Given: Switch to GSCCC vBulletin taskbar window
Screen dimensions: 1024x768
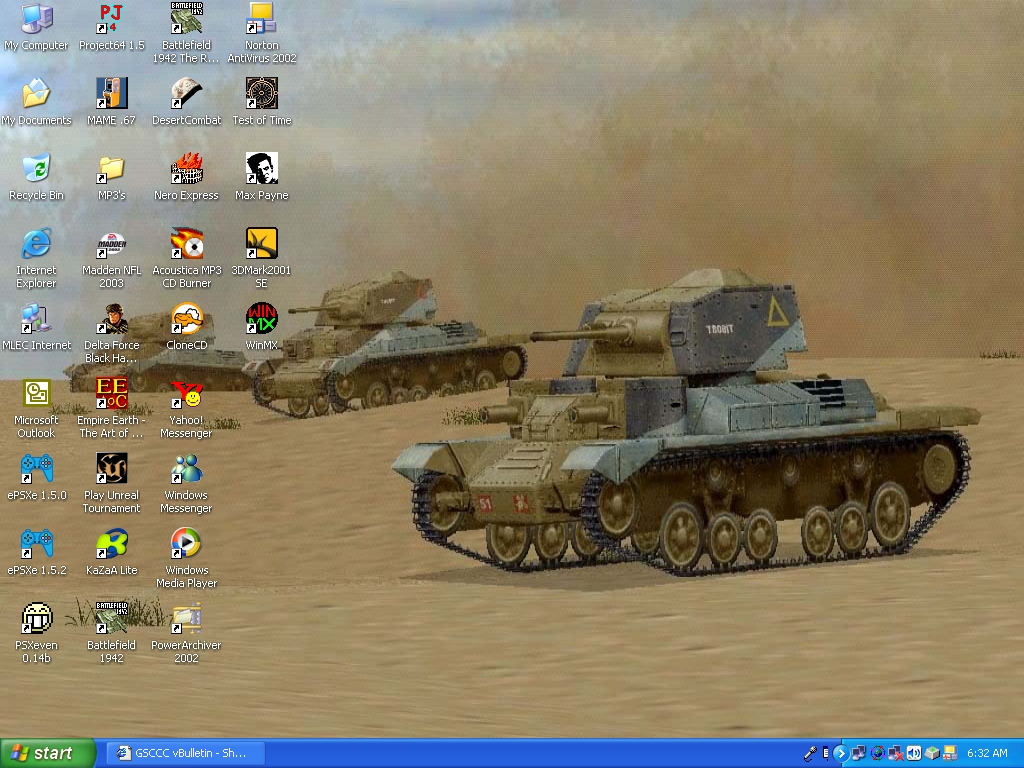Looking at the screenshot, I should click(x=185, y=754).
